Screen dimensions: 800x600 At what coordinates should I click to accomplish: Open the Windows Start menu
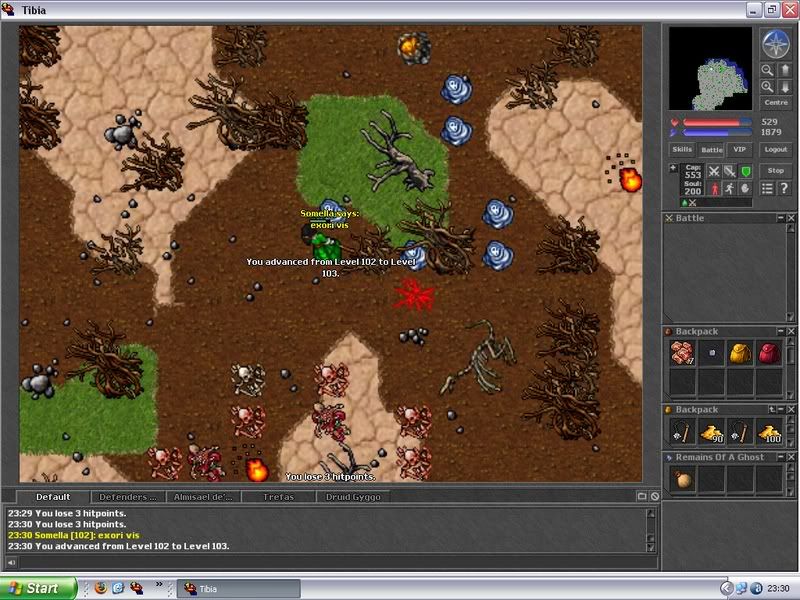coord(39,588)
